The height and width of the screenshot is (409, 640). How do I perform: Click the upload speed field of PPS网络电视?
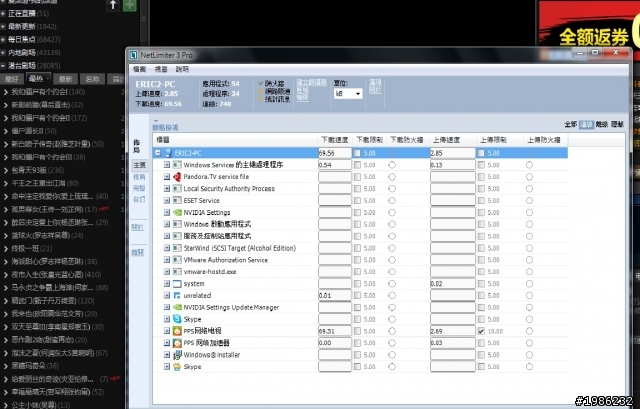coord(453,331)
